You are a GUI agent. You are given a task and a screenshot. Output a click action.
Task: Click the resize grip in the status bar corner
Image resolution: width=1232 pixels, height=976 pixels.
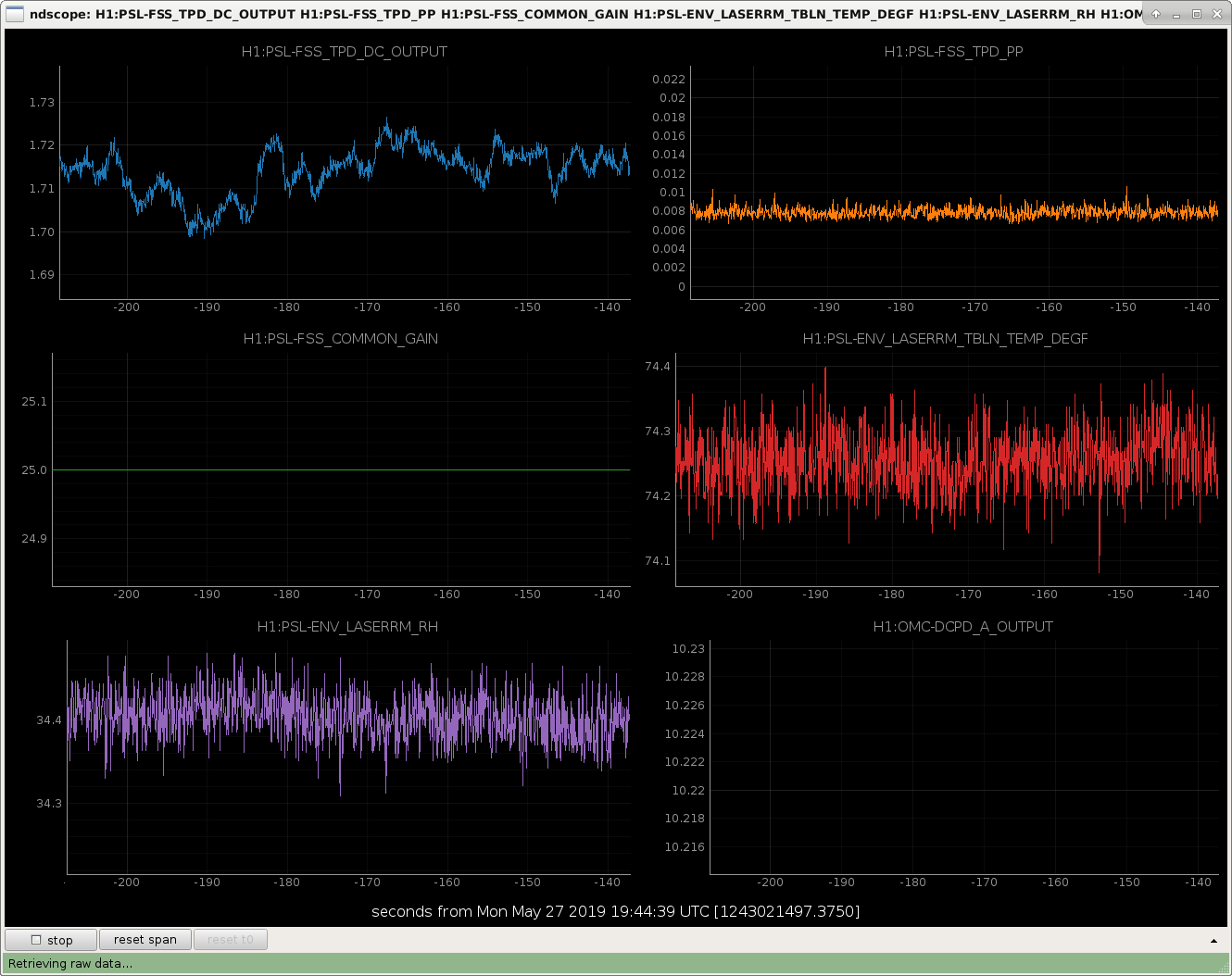pos(1224,968)
